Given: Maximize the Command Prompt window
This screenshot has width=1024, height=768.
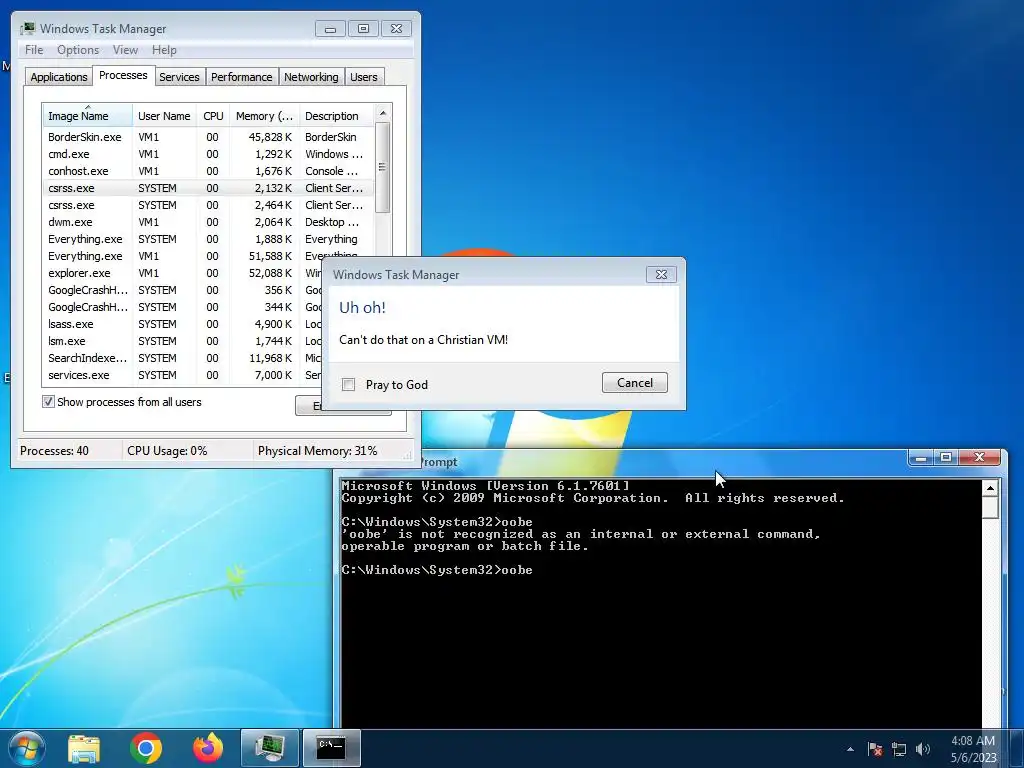Looking at the screenshot, I should pos(946,458).
